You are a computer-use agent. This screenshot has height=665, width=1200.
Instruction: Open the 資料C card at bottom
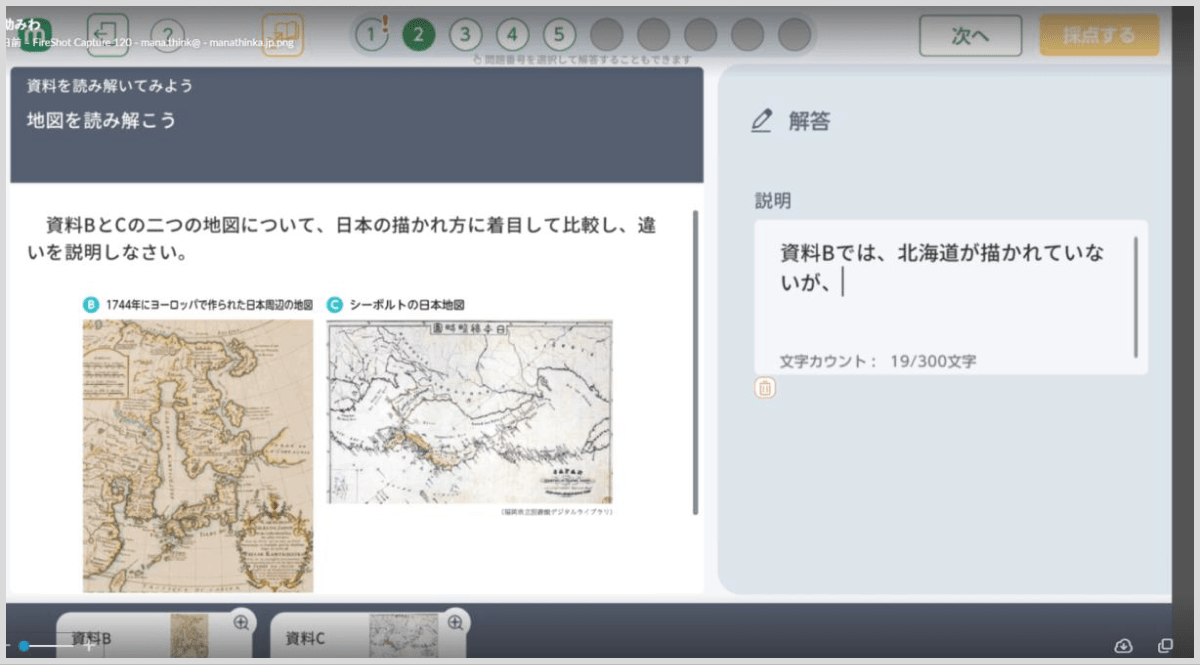pos(369,637)
